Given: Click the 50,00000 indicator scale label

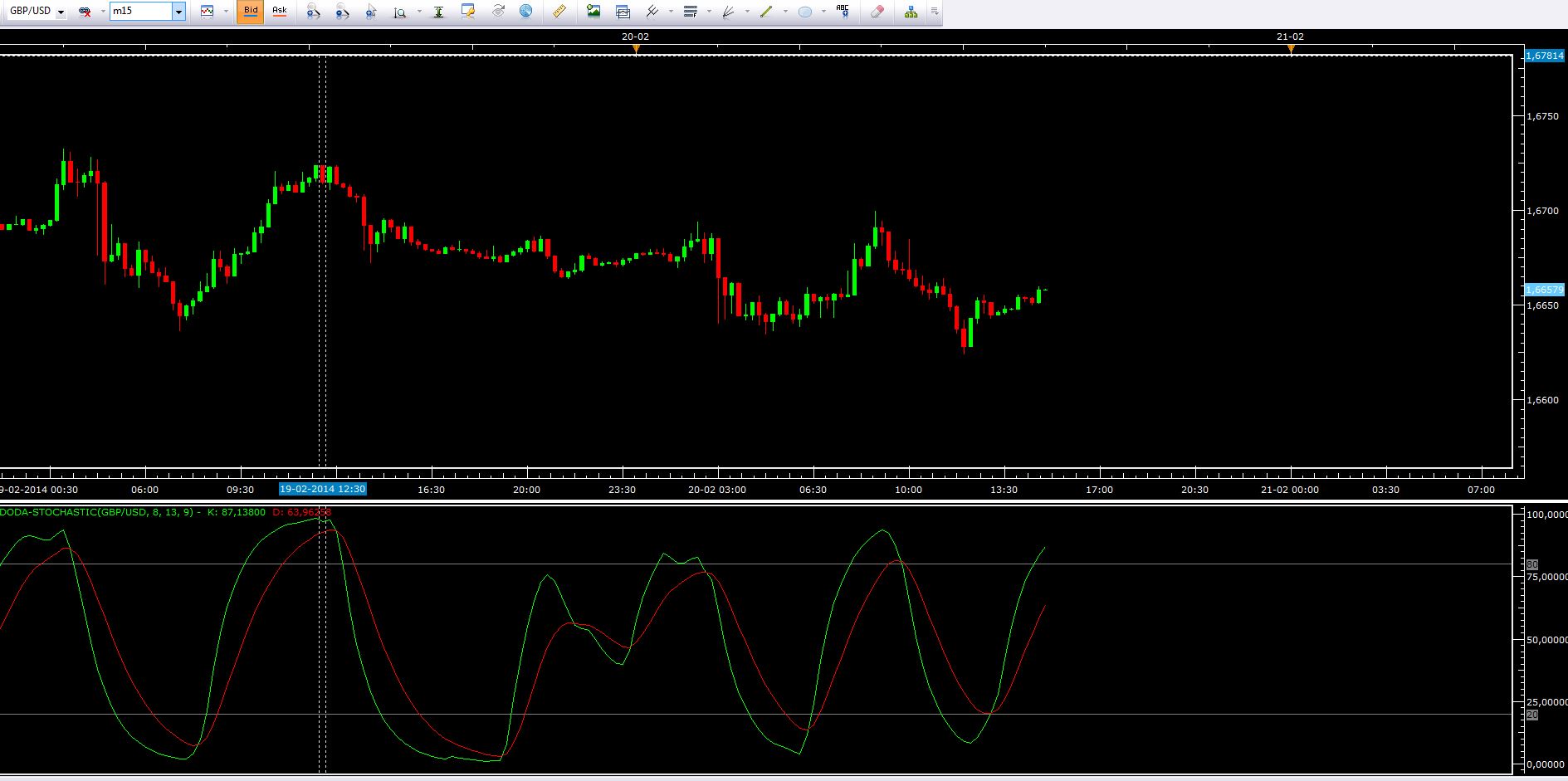Looking at the screenshot, I should 1547,640.
